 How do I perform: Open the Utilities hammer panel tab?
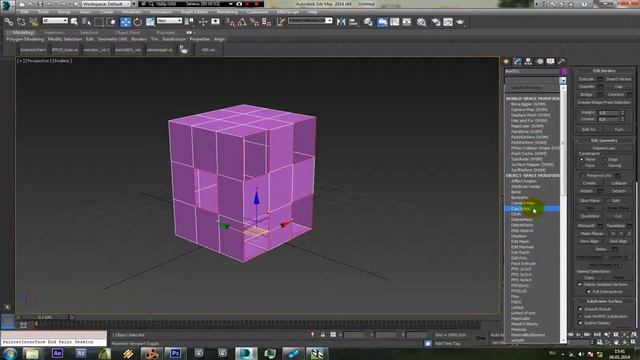click(x=562, y=61)
